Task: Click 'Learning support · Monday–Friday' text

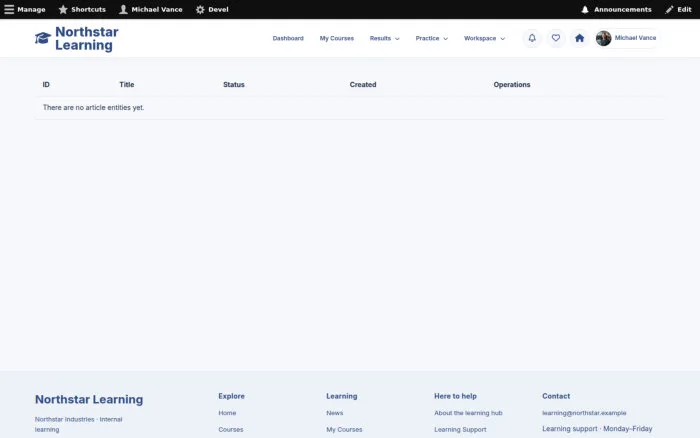Action: coord(597,429)
